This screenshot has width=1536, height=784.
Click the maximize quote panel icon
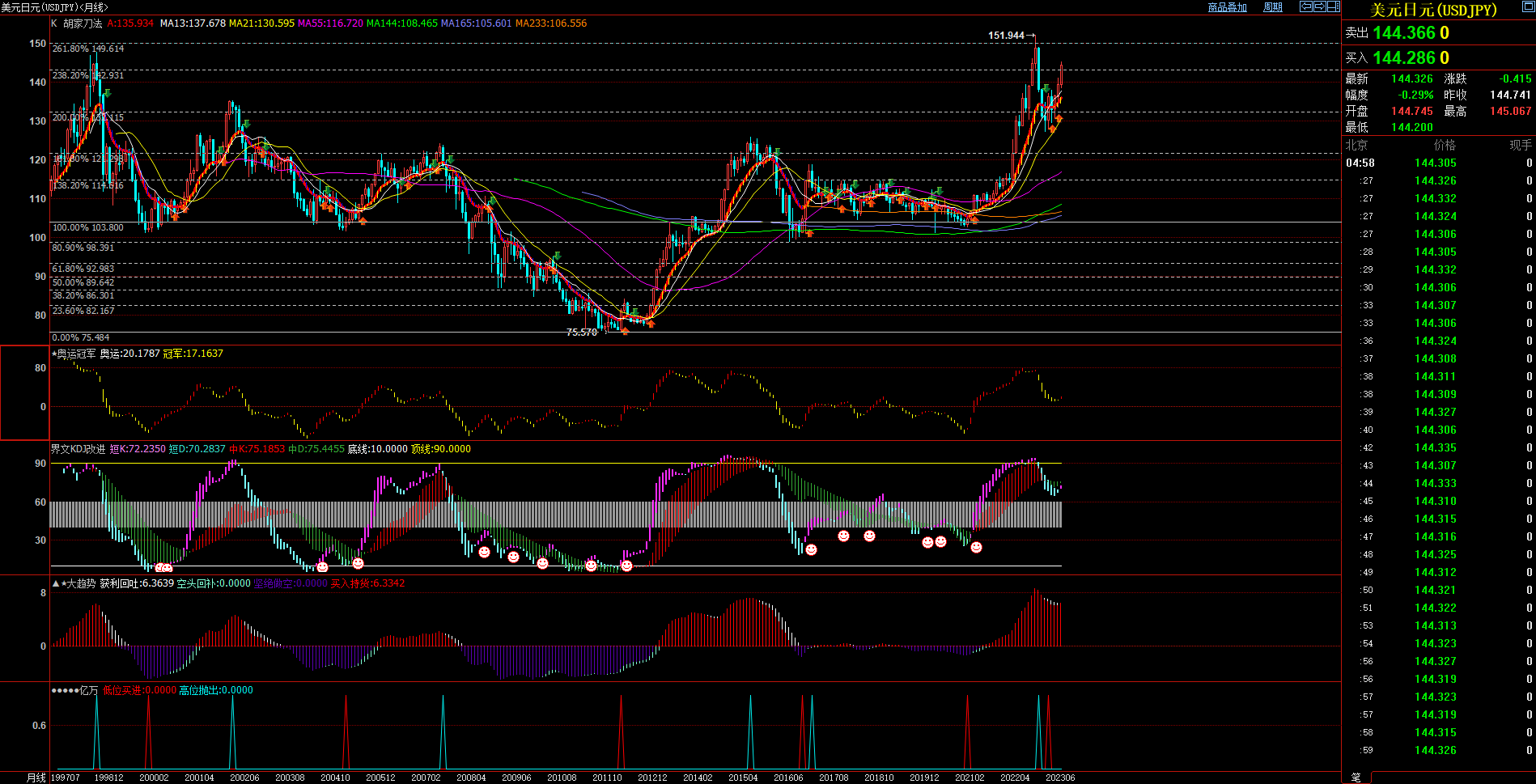tap(1529, 5)
